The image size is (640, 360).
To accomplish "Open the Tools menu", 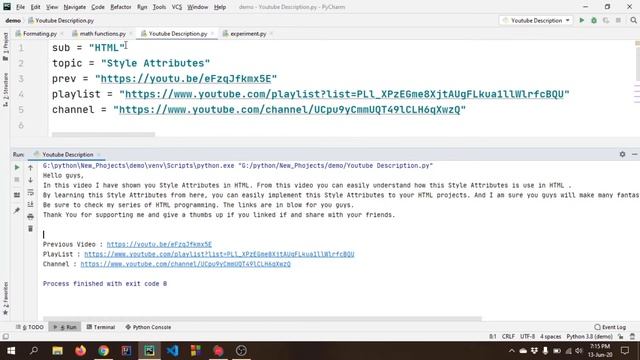I will (159, 7).
